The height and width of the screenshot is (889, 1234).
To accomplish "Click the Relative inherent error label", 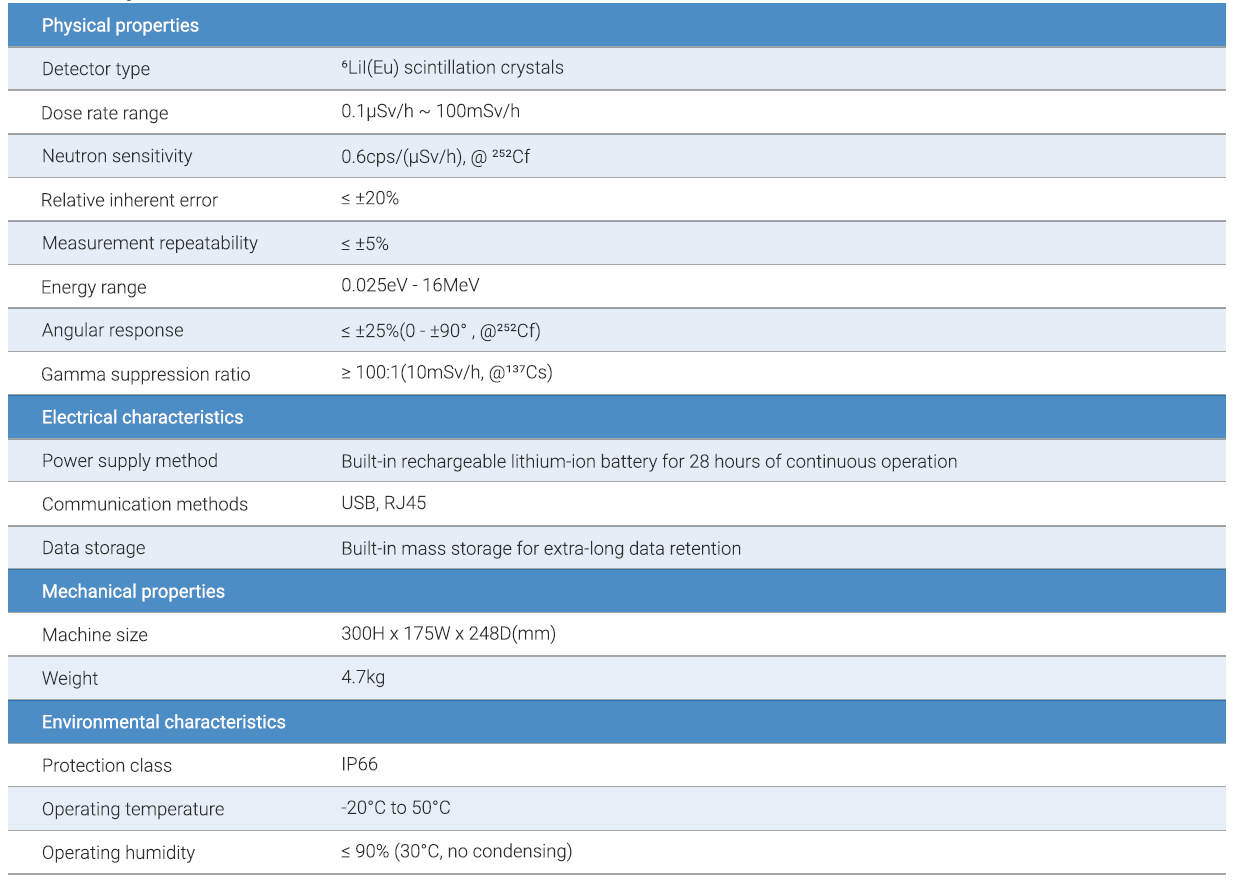I will point(129,200).
